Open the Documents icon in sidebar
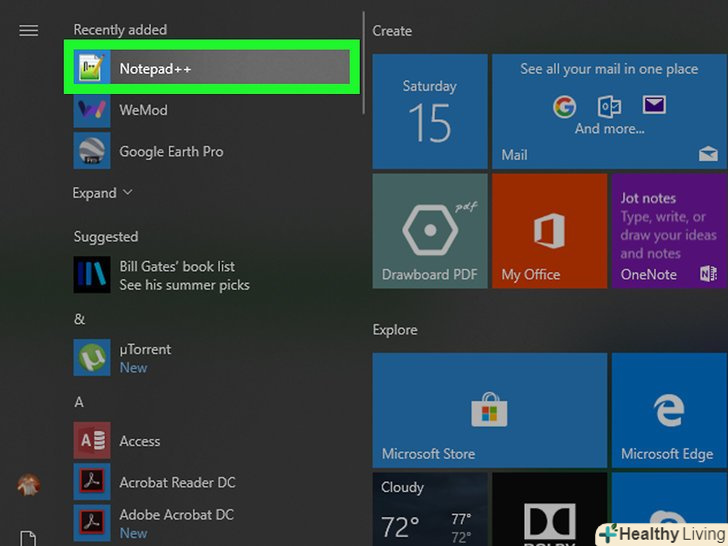 click(28, 538)
